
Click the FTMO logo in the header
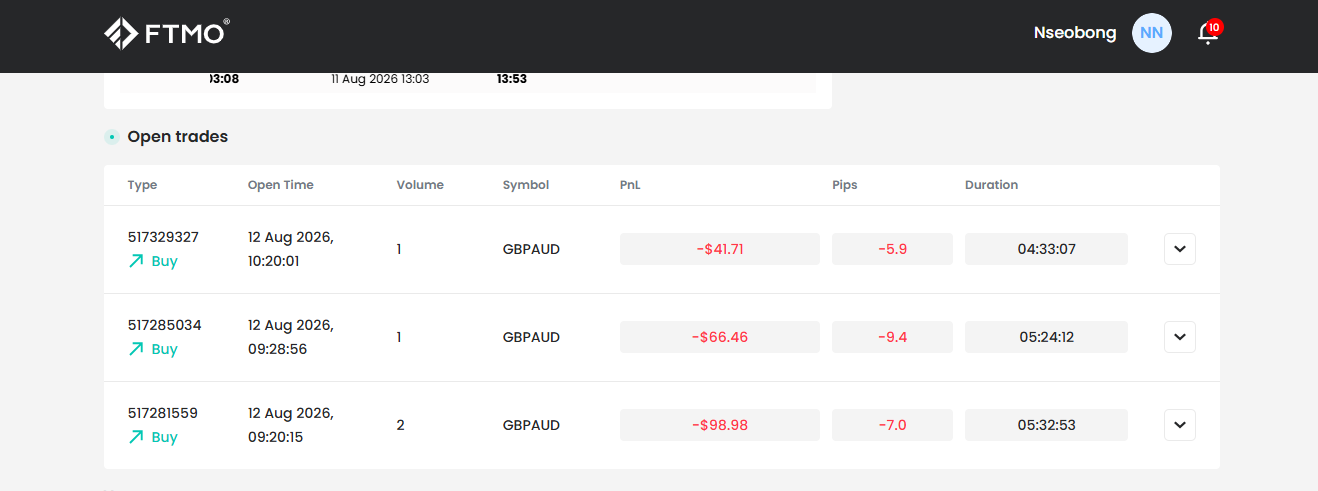(x=167, y=33)
